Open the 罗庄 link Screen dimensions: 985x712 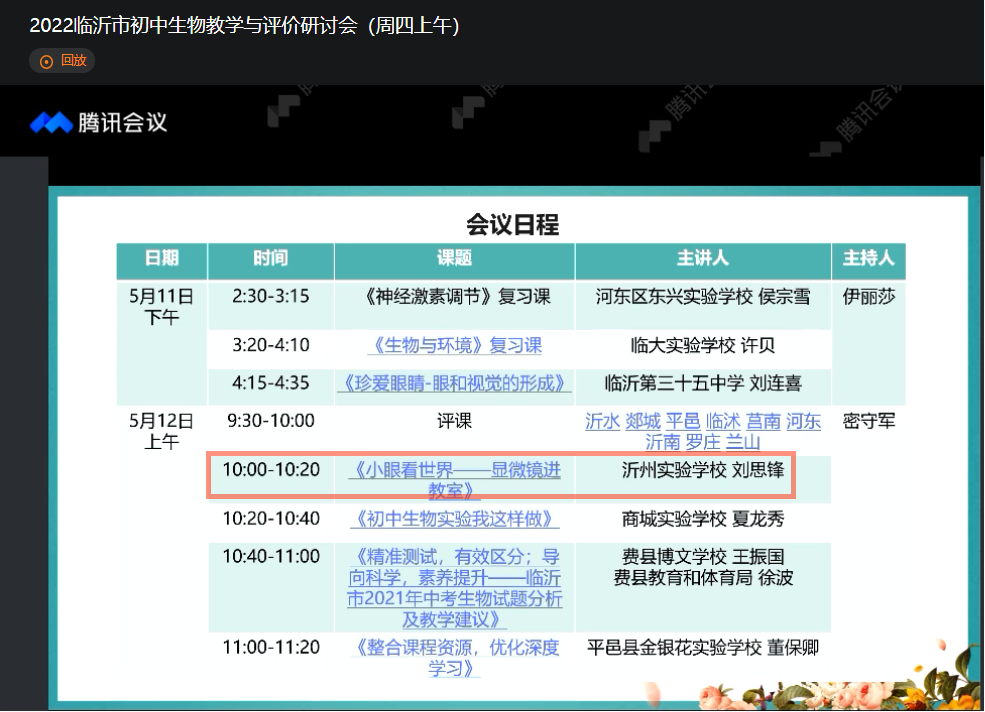(x=703, y=442)
